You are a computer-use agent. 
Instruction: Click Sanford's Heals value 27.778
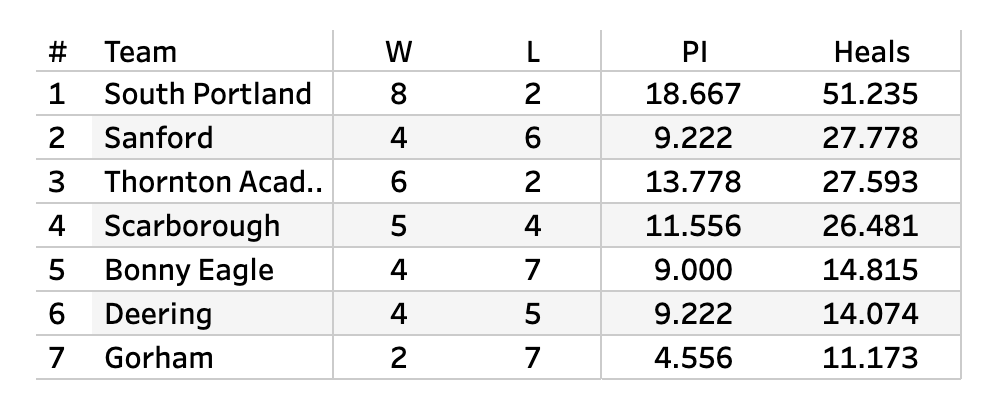tap(870, 138)
